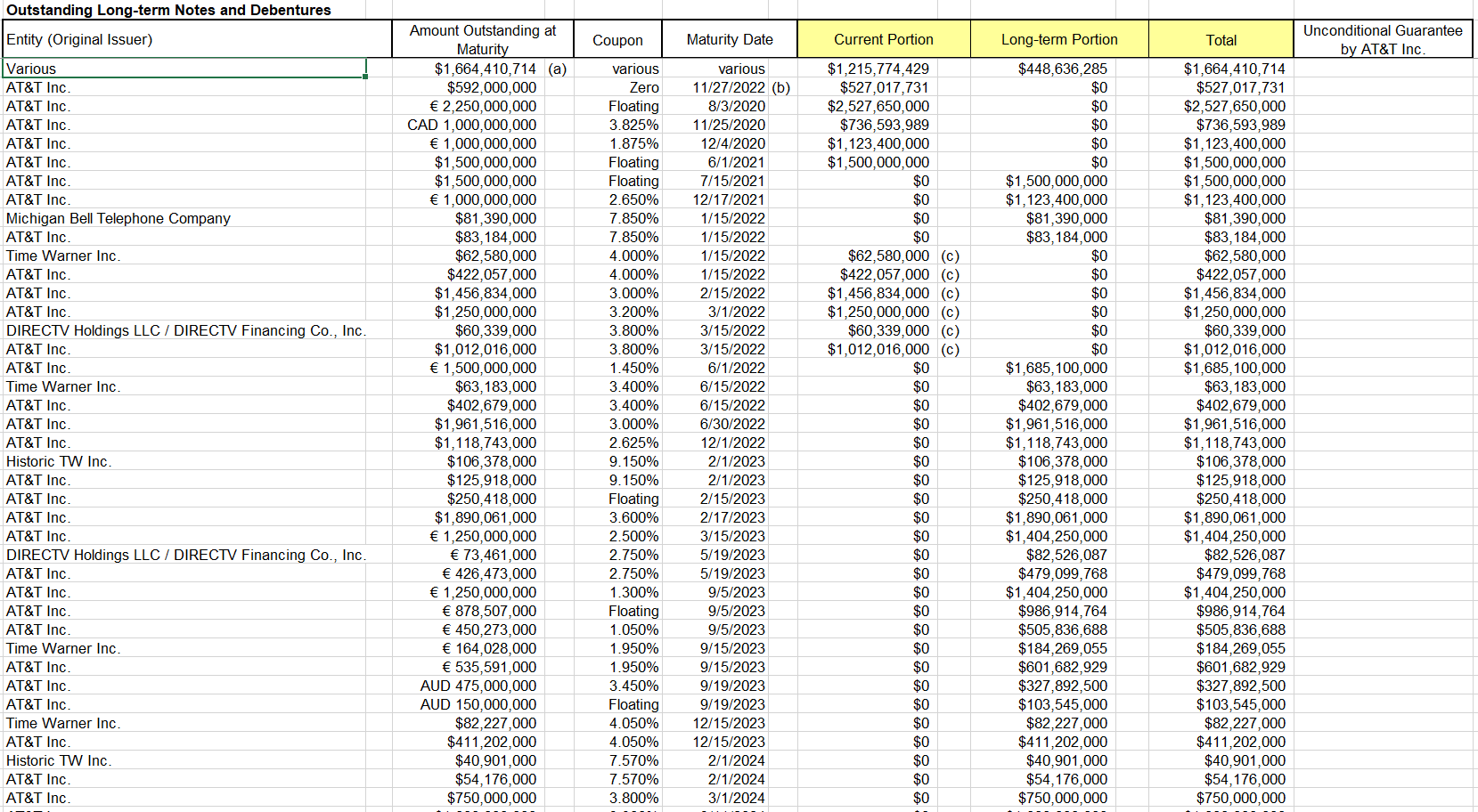
Task: Click long-term portion '$601,682,929'
Action: pyautogui.click(x=1041, y=667)
